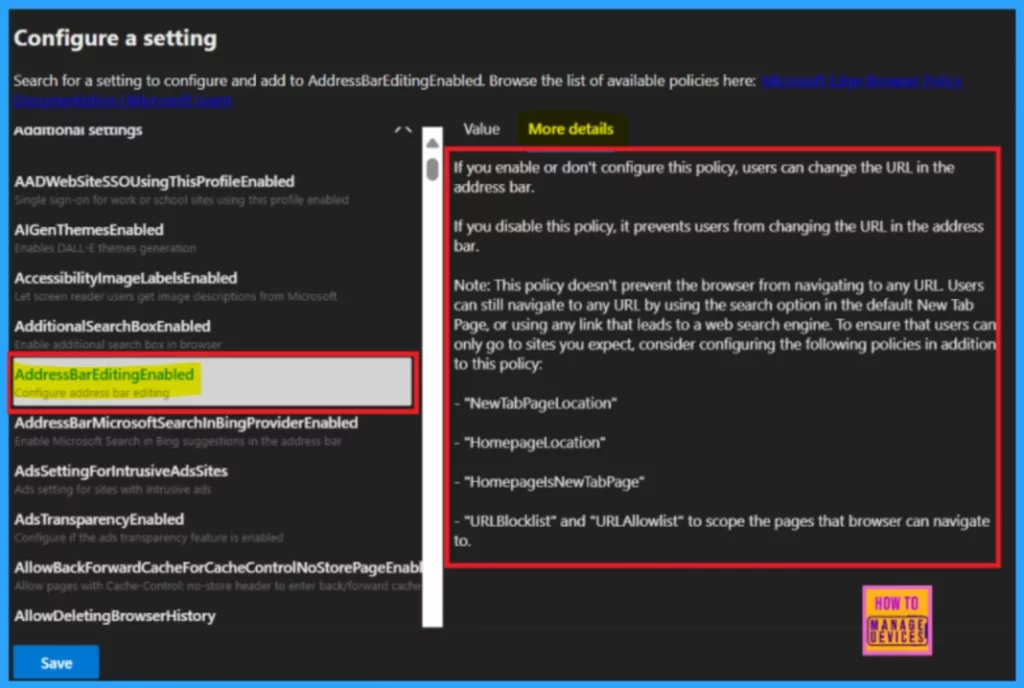Select AllowBackForwardCacheForCacheControlNoStorePageEnabled policy
The height and width of the screenshot is (688, 1024).
(x=217, y=576)
